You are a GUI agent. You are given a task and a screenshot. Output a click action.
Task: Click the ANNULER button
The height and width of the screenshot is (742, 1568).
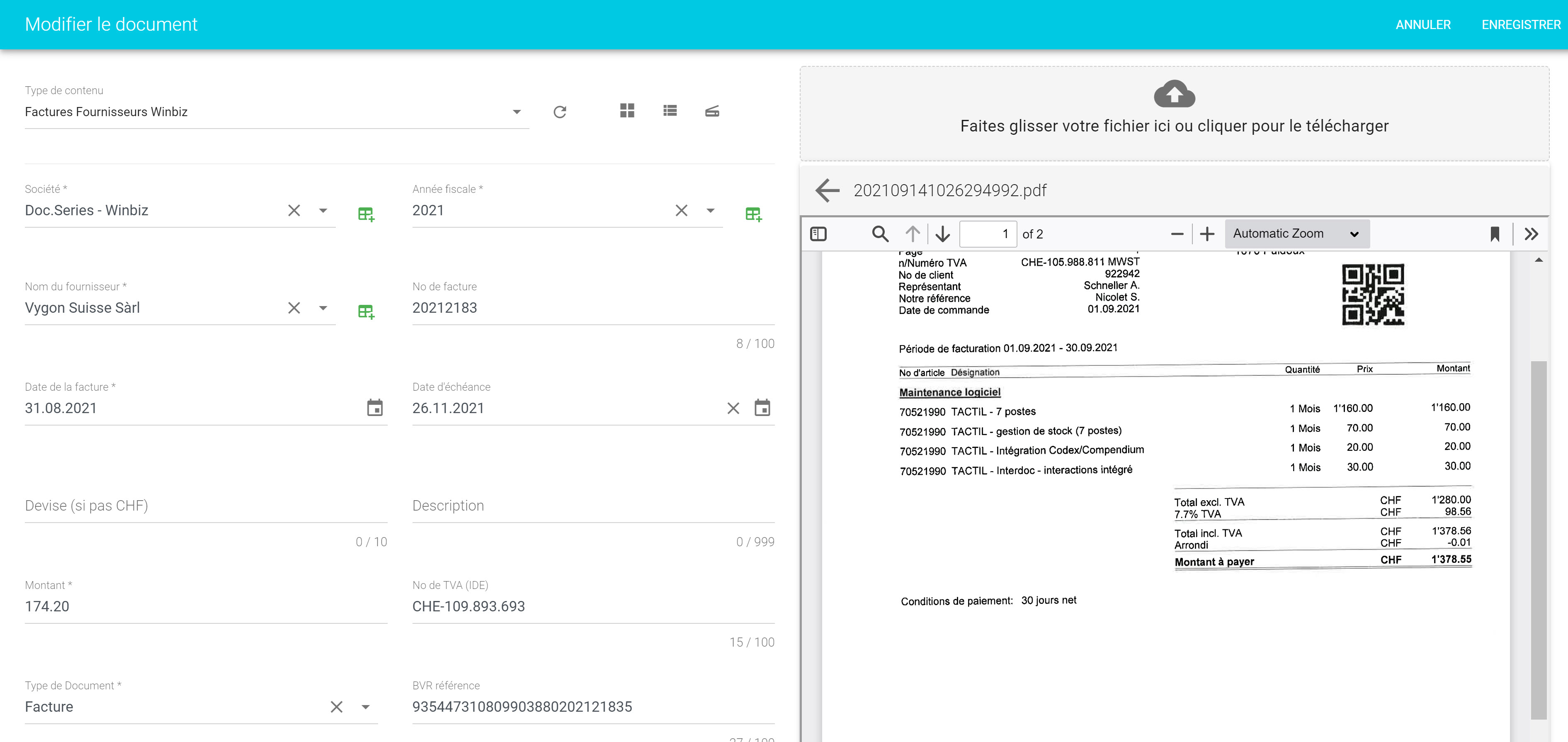pos(1422,25)
